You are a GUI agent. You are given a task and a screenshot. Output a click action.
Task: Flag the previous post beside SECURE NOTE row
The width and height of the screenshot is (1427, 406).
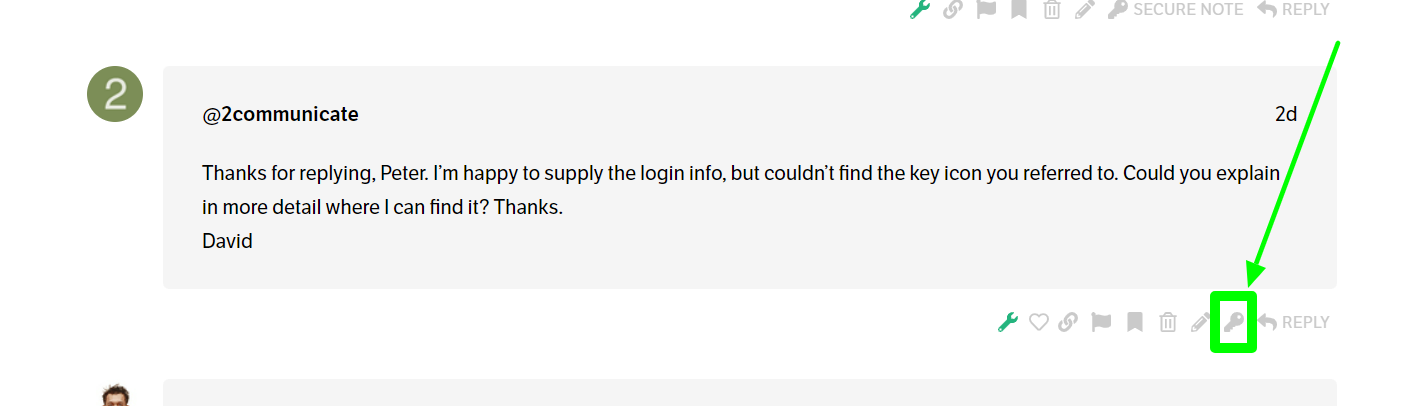[x=986, y=9]
